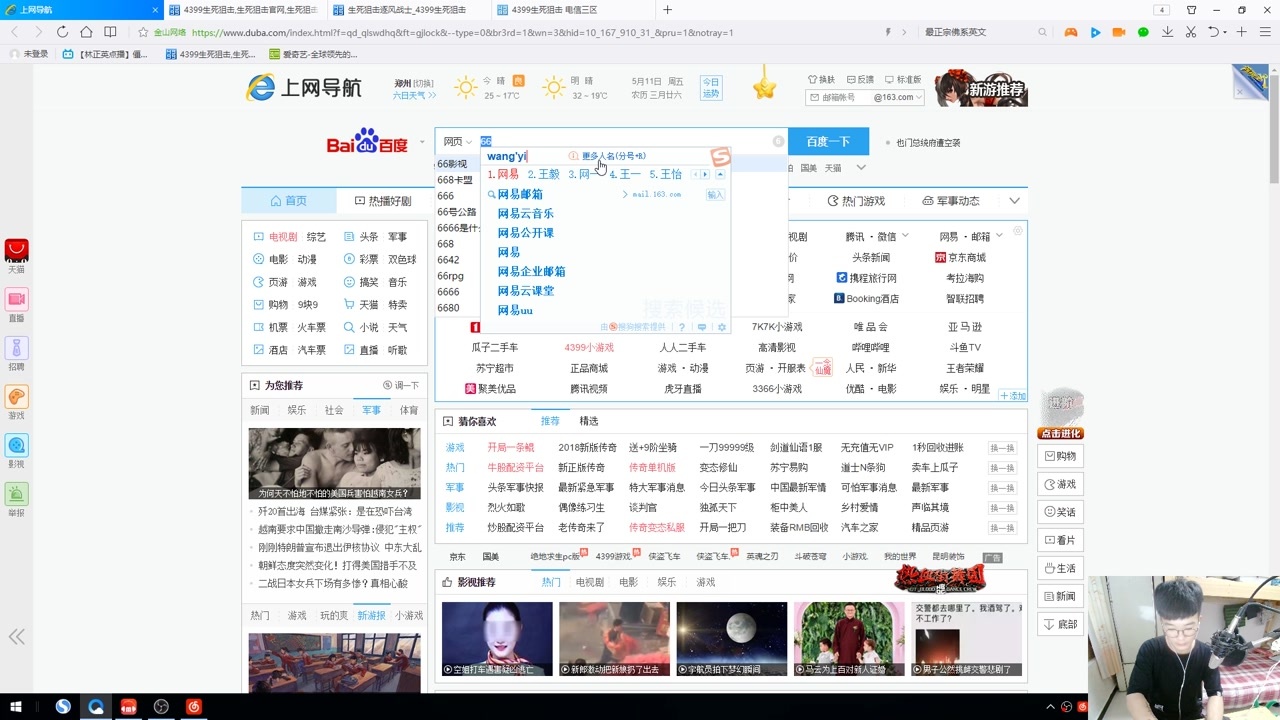The image size is (1280, 720).
Task: Select the 热门游戏 tab
Action: 857,201
